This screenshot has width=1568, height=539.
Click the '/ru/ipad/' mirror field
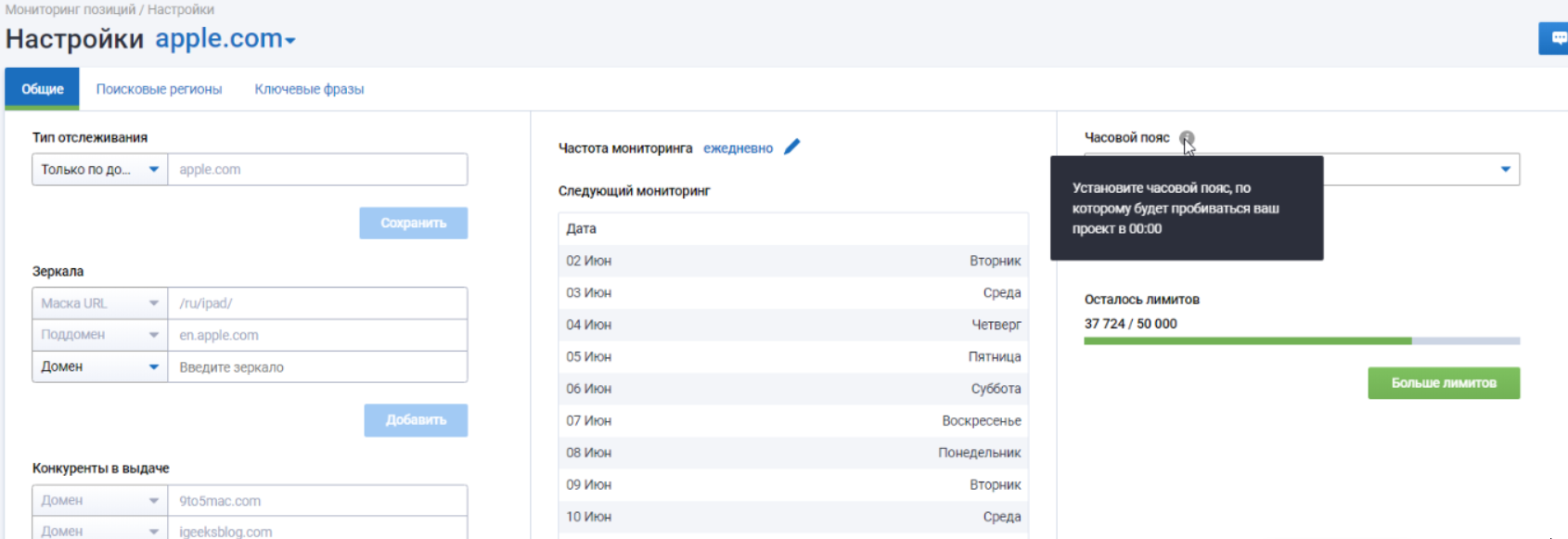click(317, 303)
